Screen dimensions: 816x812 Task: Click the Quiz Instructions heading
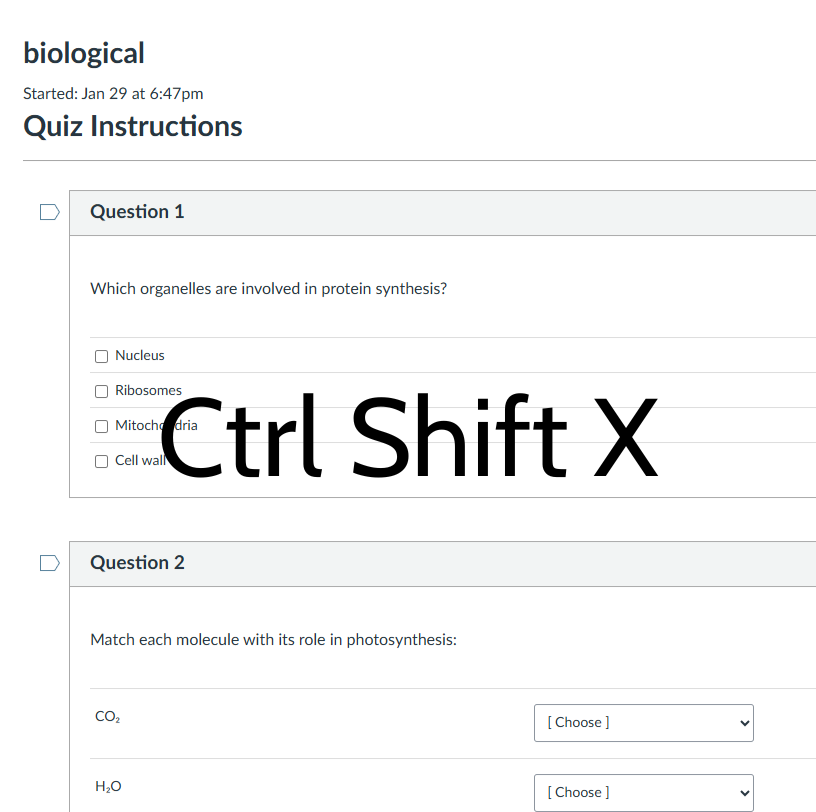[x=132, y=126]
